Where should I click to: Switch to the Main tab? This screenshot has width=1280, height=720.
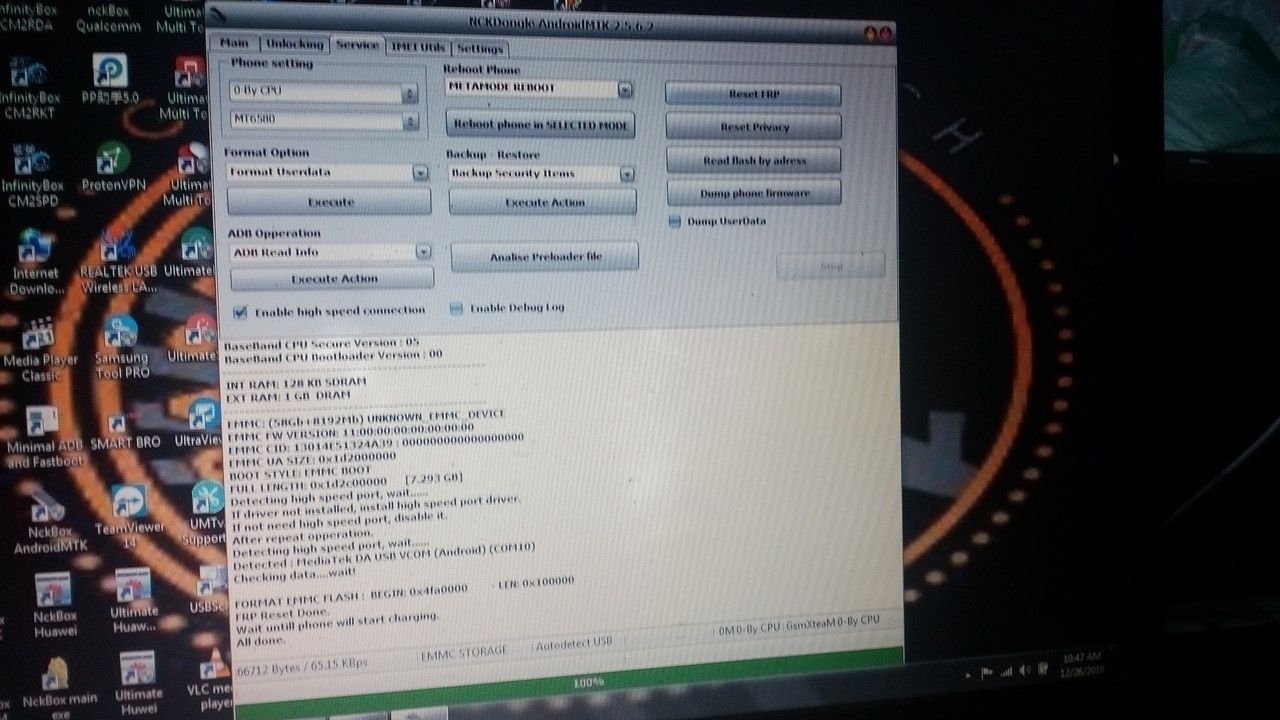pyautogui.click(x=234, y=43)
